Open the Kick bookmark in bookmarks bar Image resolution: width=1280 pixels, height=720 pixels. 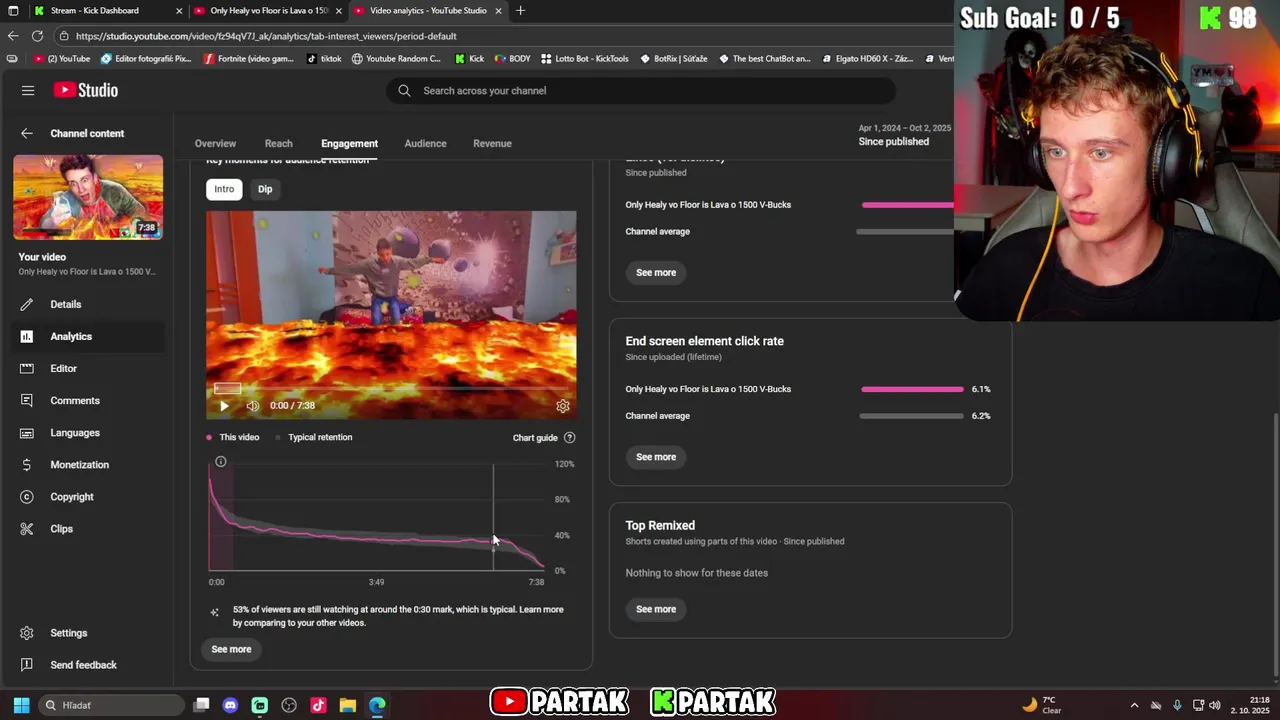pos(469,59)
